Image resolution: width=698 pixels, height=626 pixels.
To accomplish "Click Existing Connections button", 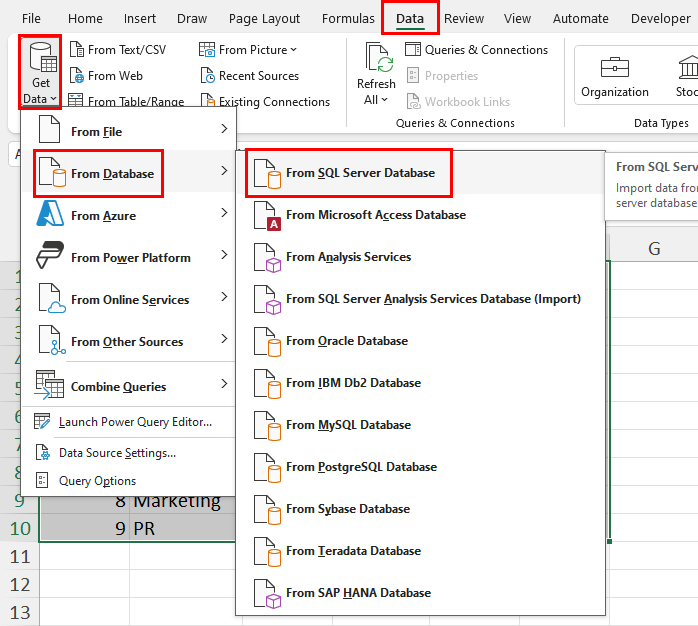I will coord(265,101).
